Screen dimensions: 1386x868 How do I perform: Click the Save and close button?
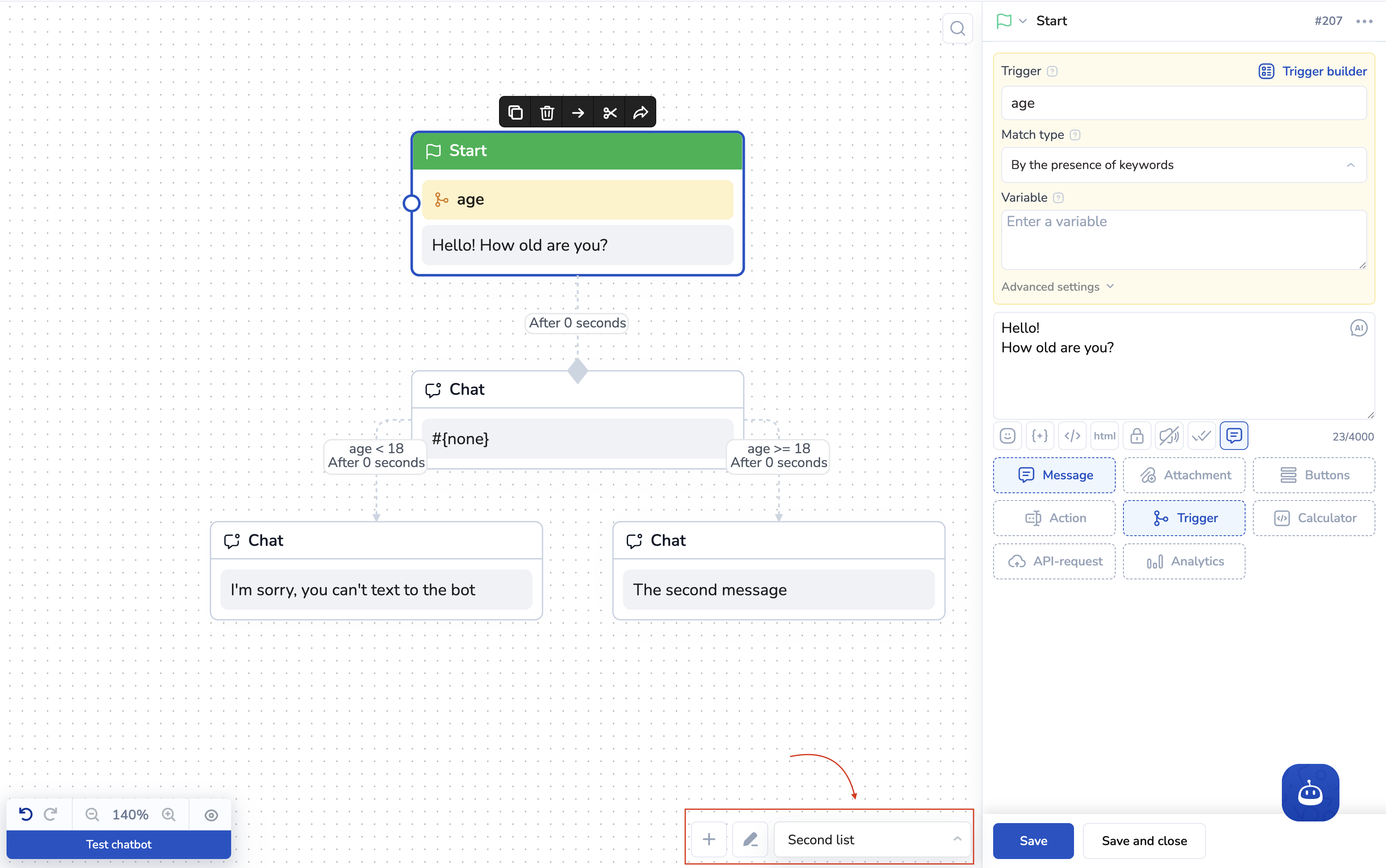pos(1143,841)
